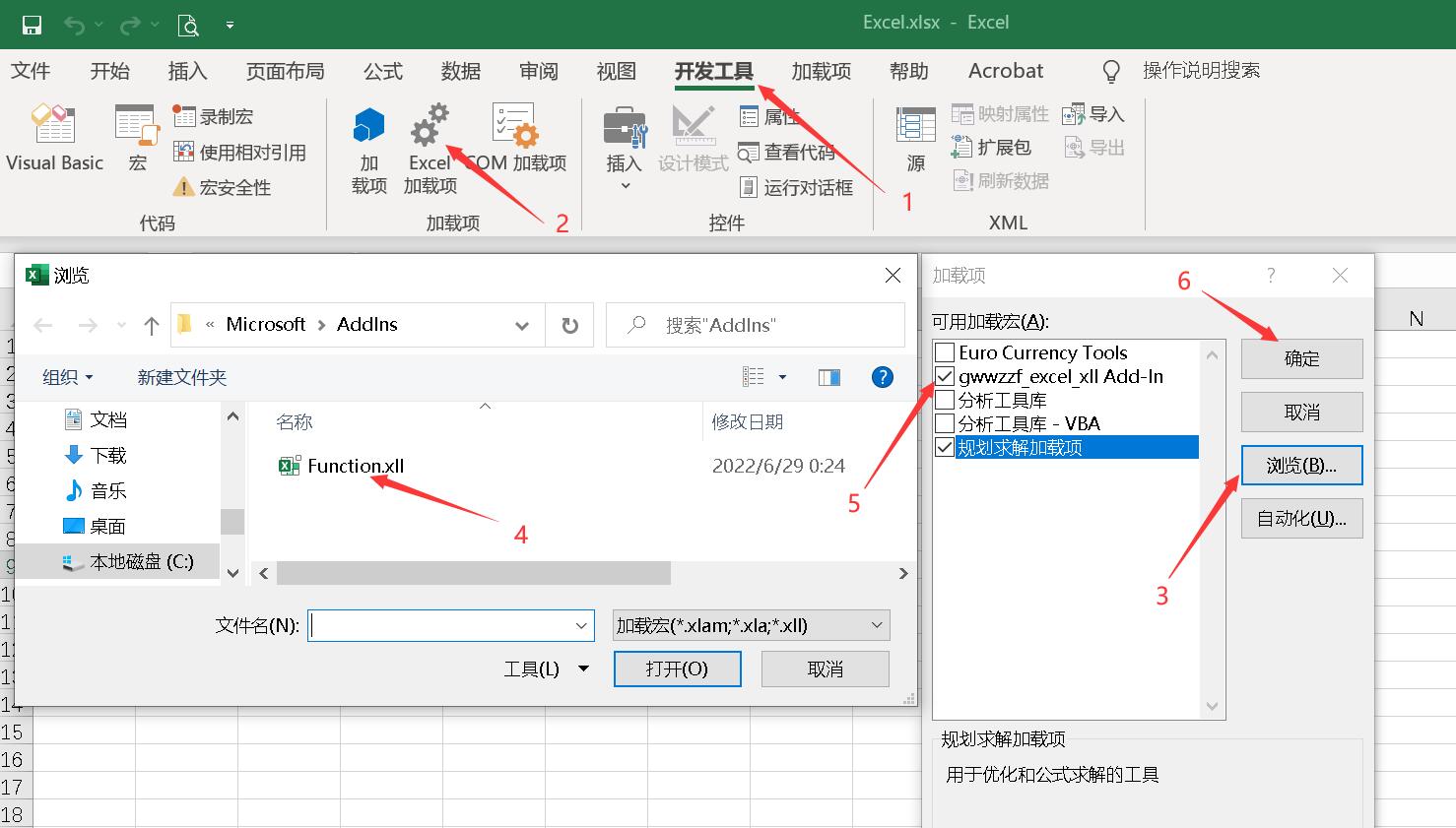Click the Save icon in quick access toolbar
The image size is (1456, 828).
click(32, 25)
